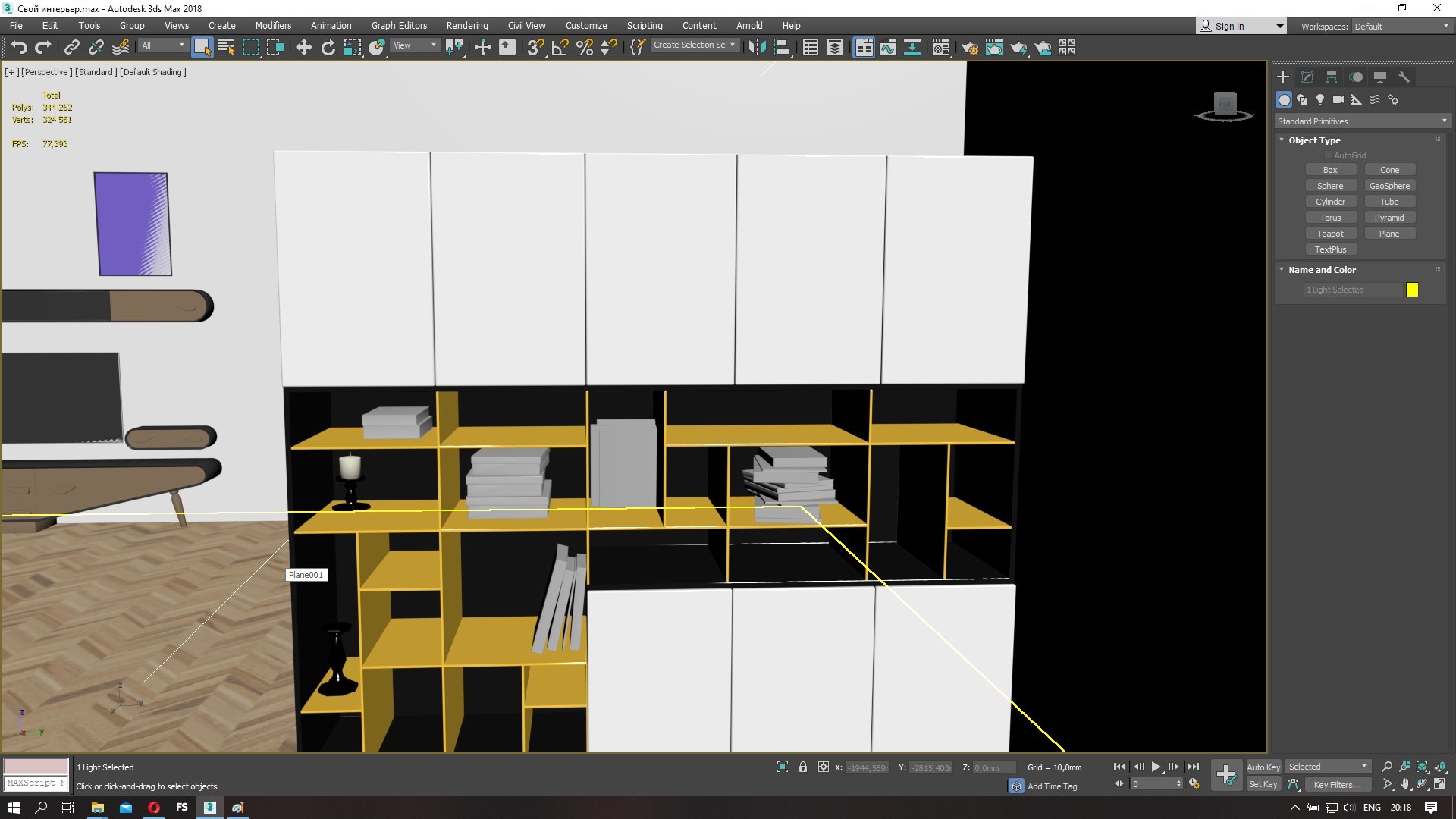Switch to Helpers category icon

pos(1357,99)
